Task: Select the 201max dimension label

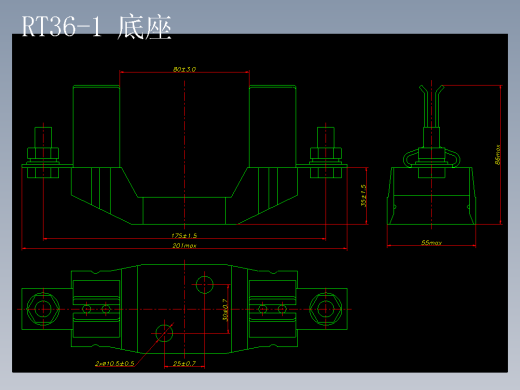Action: coord(184,246)
